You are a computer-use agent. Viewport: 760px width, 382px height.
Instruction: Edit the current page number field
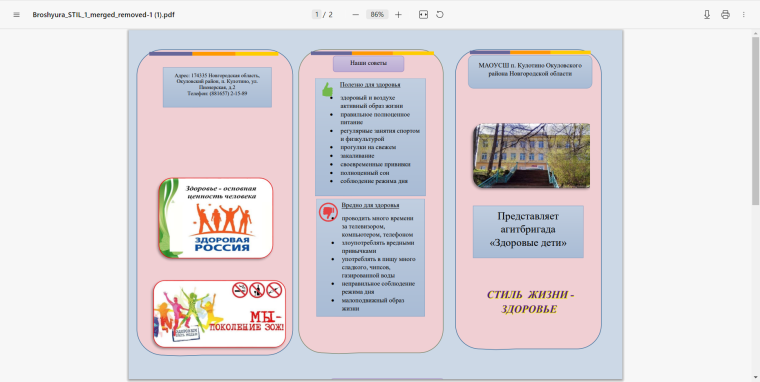tap(317, 15)
